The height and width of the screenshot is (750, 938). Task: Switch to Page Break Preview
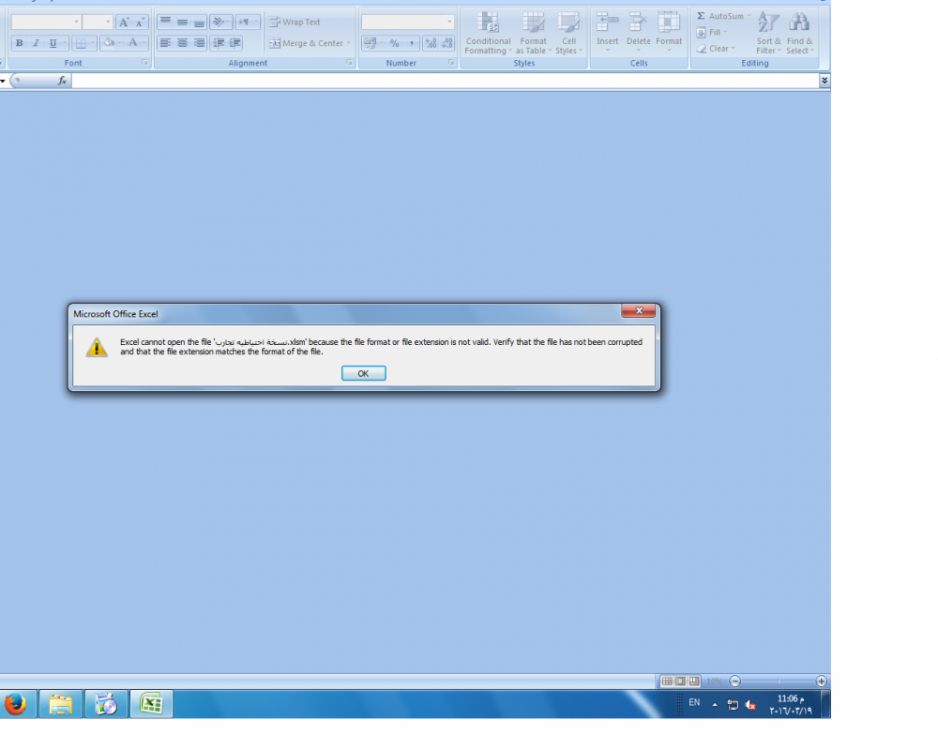tap(694, 681)
